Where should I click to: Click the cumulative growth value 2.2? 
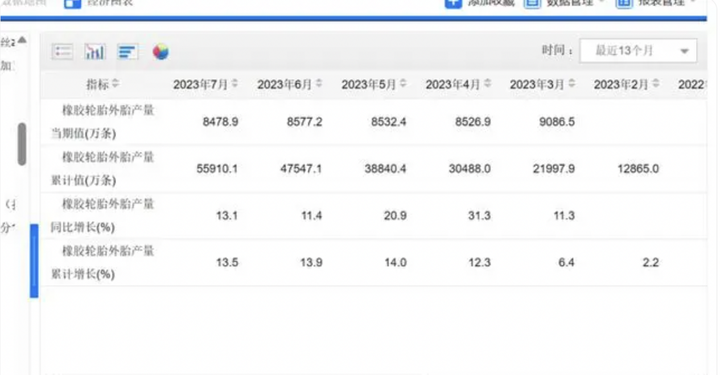(651, 263)
